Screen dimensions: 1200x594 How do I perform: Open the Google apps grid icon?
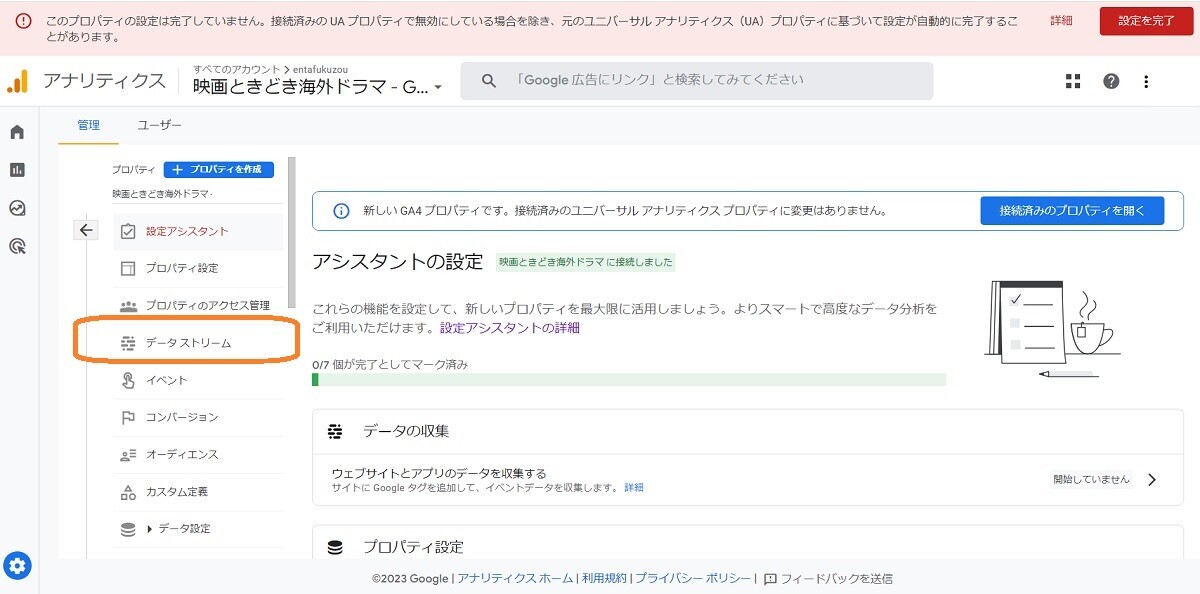click(x=1072, y=81)
